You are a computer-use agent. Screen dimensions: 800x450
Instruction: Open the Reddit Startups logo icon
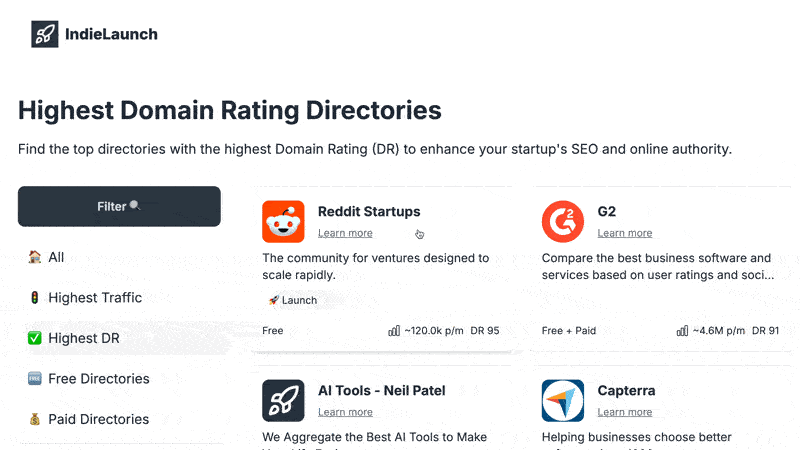click(x=283, y=222)
